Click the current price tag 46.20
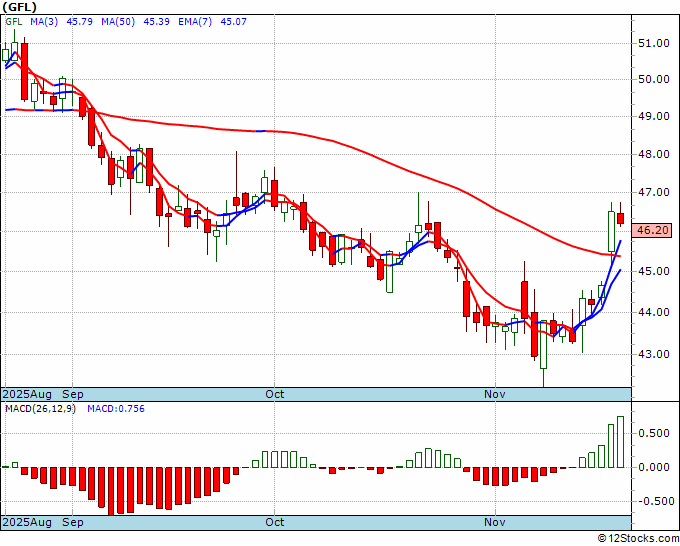 coord(652,230)
